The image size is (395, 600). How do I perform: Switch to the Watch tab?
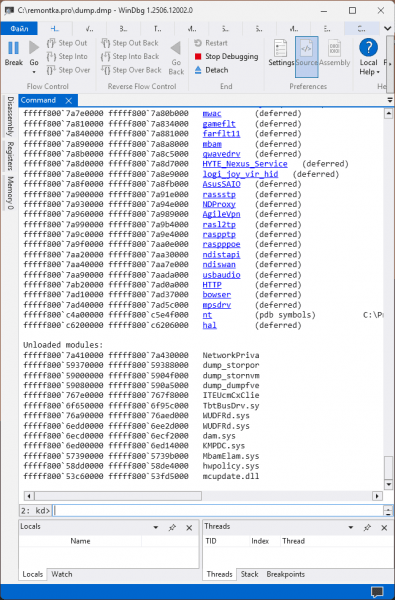(x=62, y=574)
